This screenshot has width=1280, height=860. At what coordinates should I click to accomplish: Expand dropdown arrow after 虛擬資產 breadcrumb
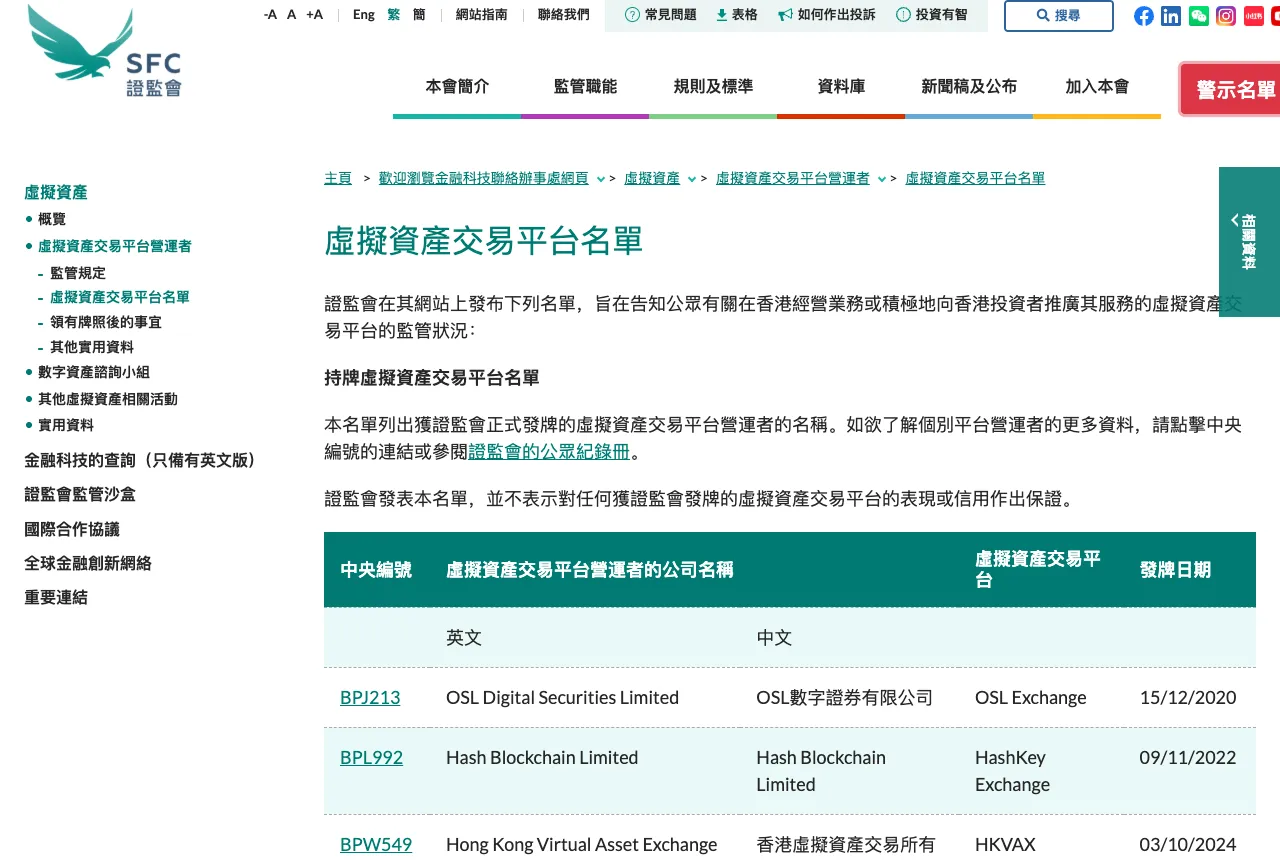tap(691, 179)
